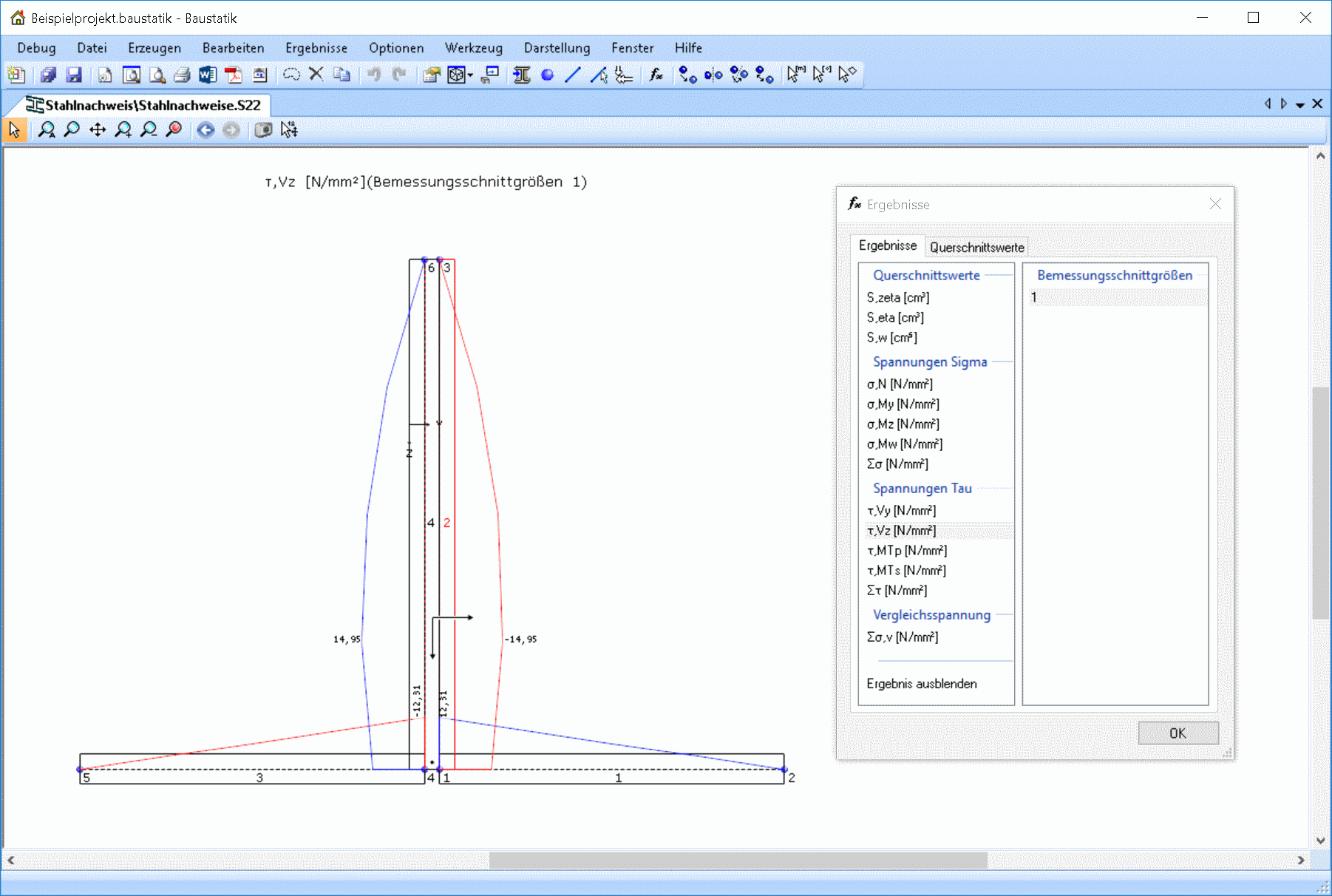1332x896 pixels.
Task: Select the blue node point tool
Action: pyautogui.click(x=548, y=75)
